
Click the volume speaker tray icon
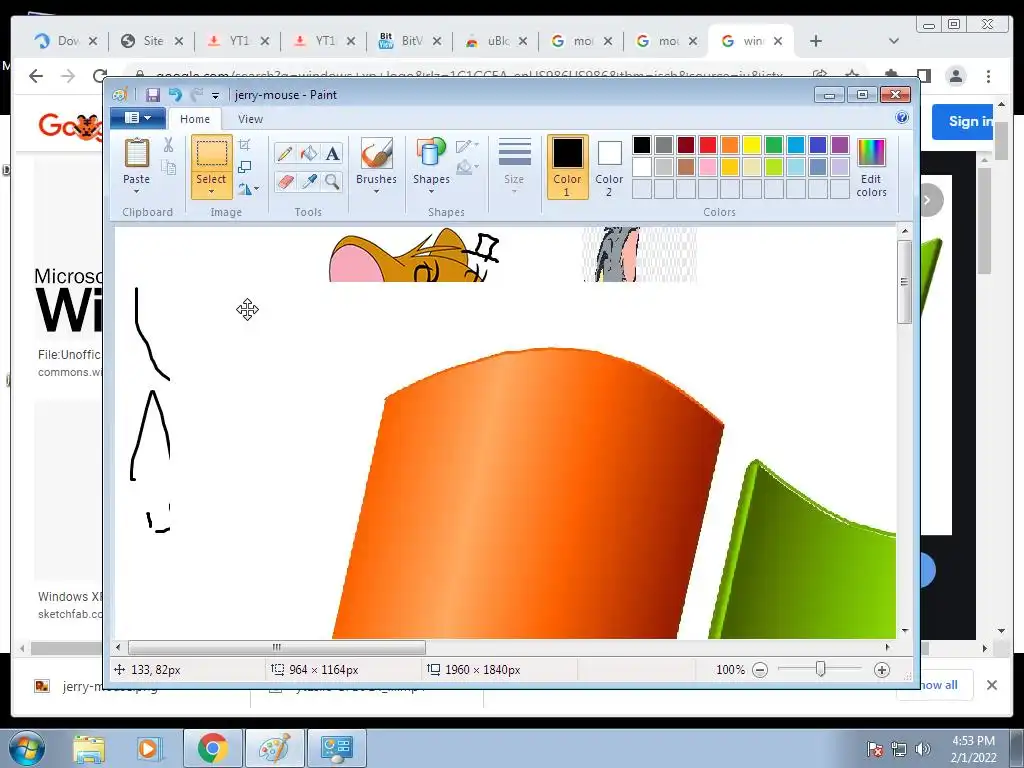(x=923, y=749)
